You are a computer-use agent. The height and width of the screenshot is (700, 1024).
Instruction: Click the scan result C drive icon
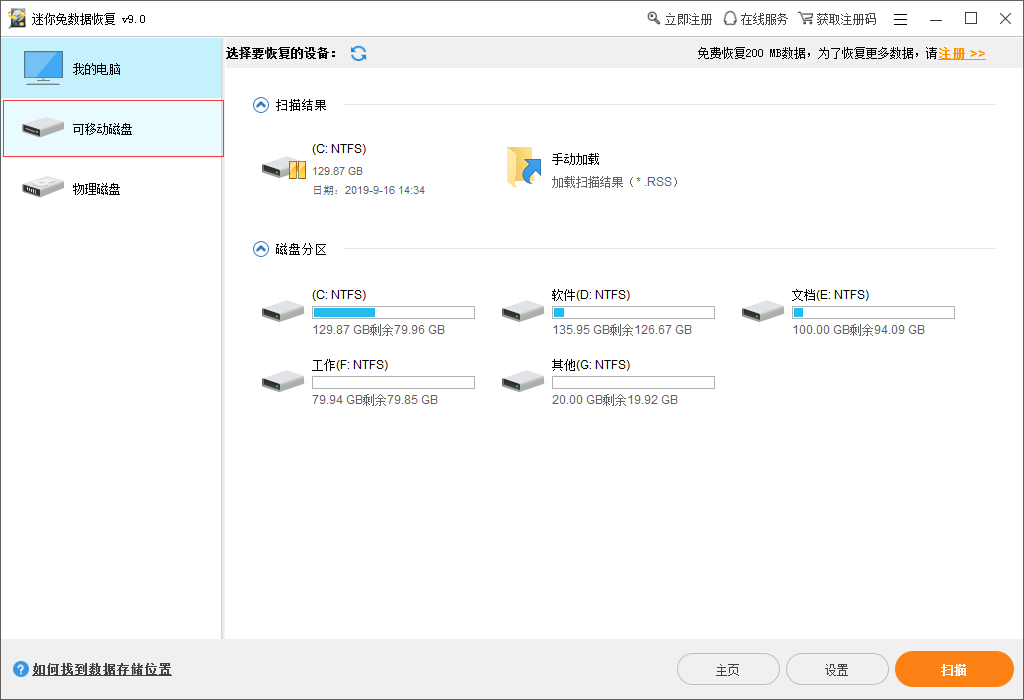pyautogui.click(x=283, y=169)
